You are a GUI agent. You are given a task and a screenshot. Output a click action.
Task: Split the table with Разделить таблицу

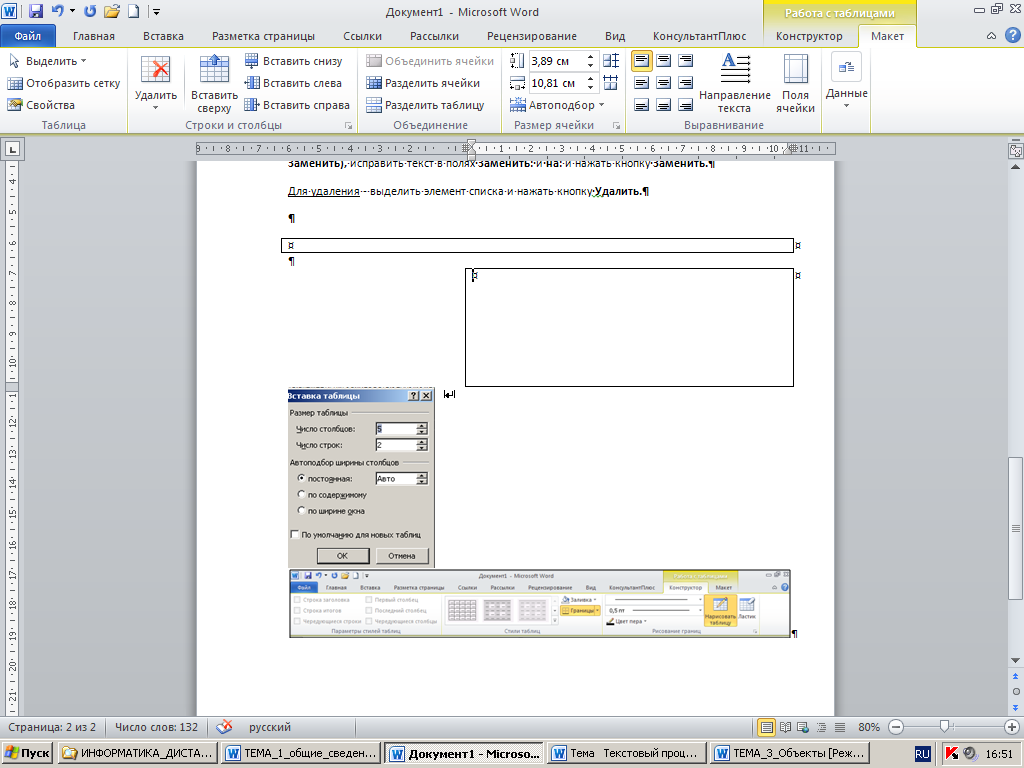pos(425,104)
